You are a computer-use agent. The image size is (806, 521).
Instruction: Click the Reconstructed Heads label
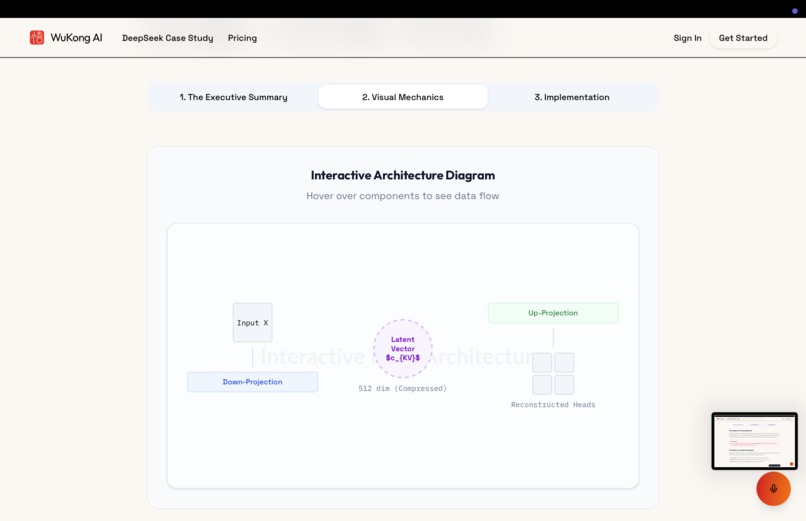pyautogui.click(x=553, y=405)
